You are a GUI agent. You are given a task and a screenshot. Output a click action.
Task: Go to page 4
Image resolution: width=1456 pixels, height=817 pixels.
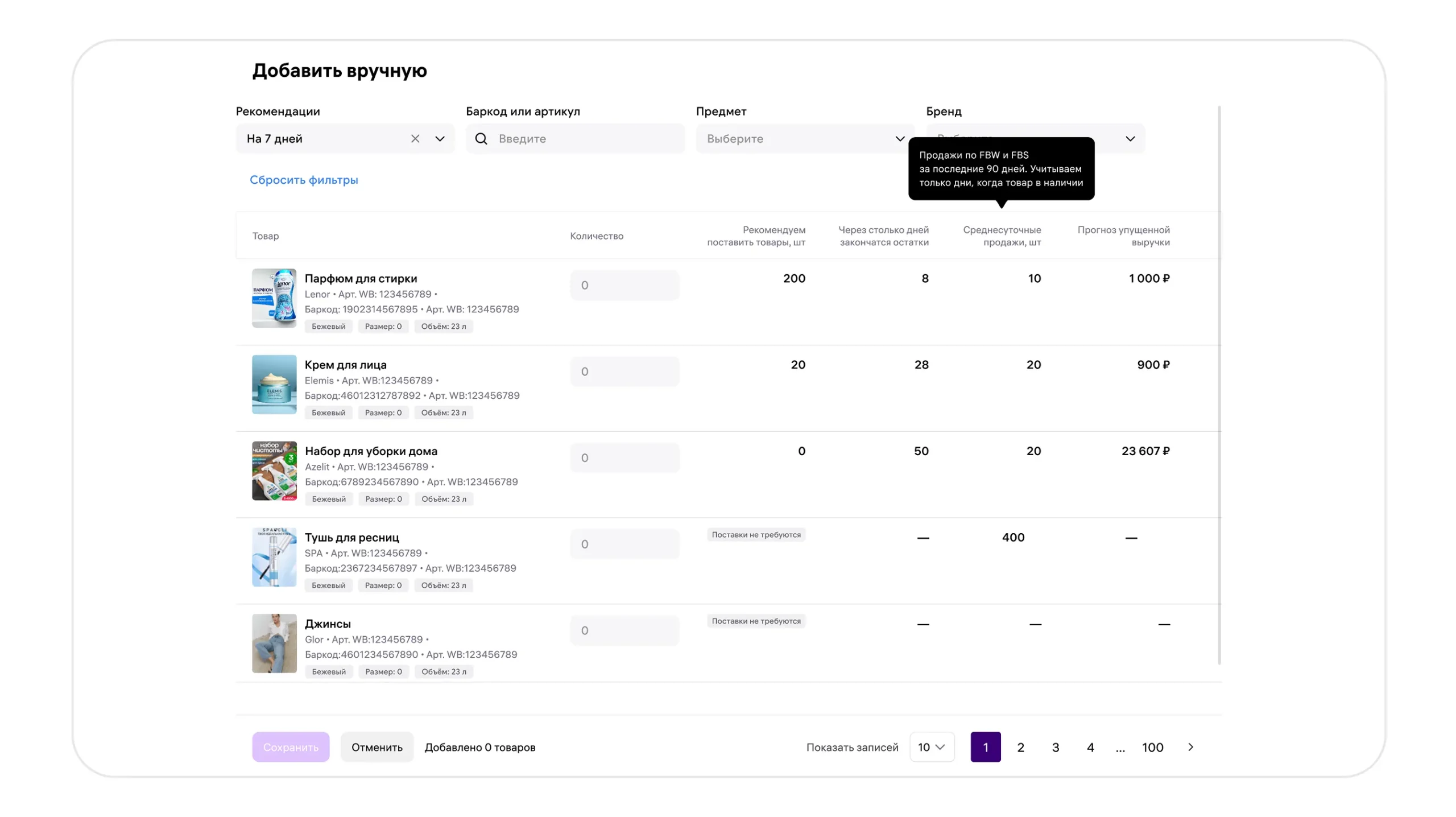point(1090,747)
